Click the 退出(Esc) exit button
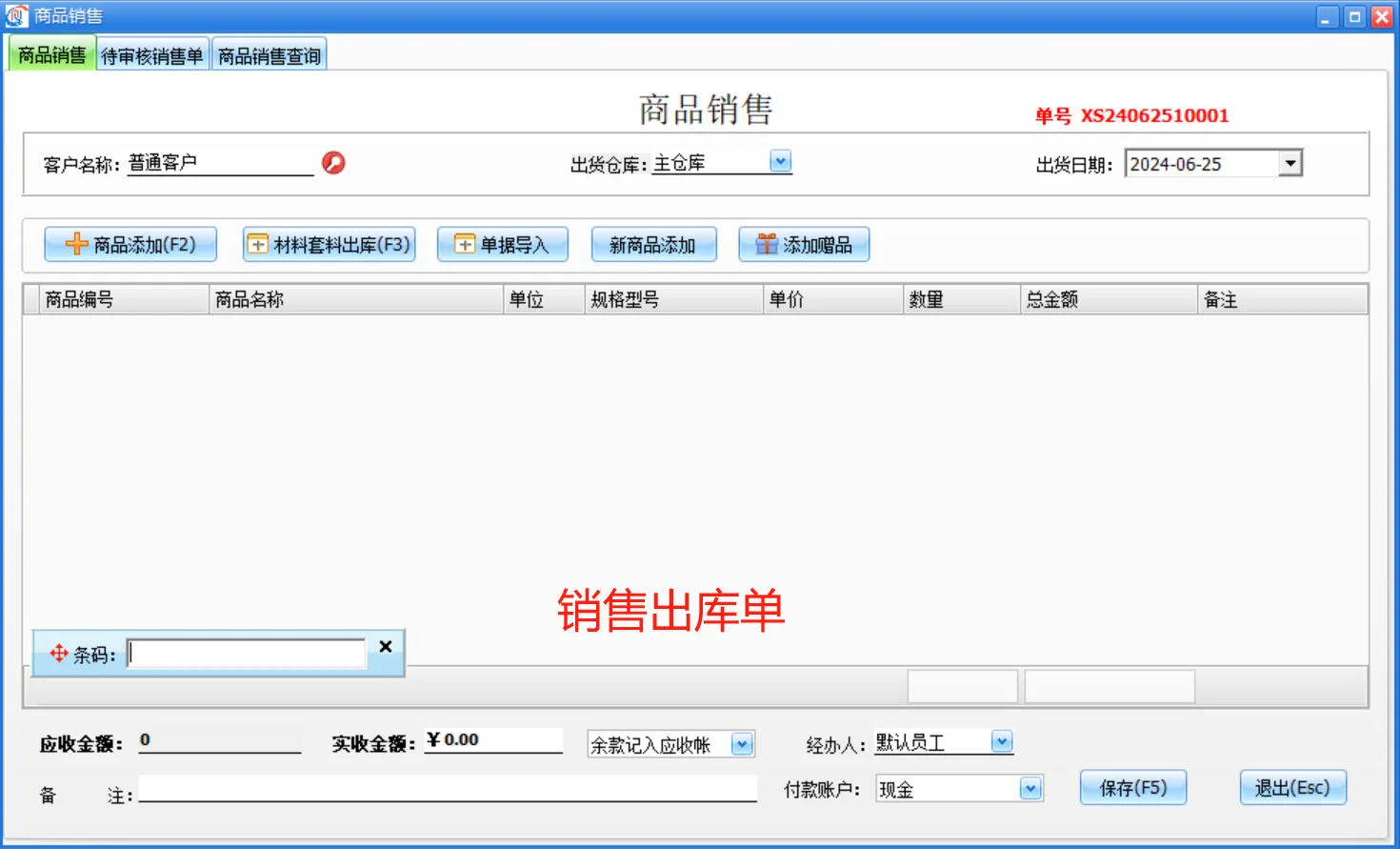 1292,787
